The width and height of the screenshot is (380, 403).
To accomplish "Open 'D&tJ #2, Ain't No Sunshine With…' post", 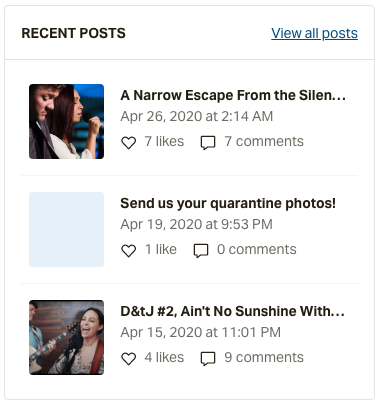I will click(232, 311).
